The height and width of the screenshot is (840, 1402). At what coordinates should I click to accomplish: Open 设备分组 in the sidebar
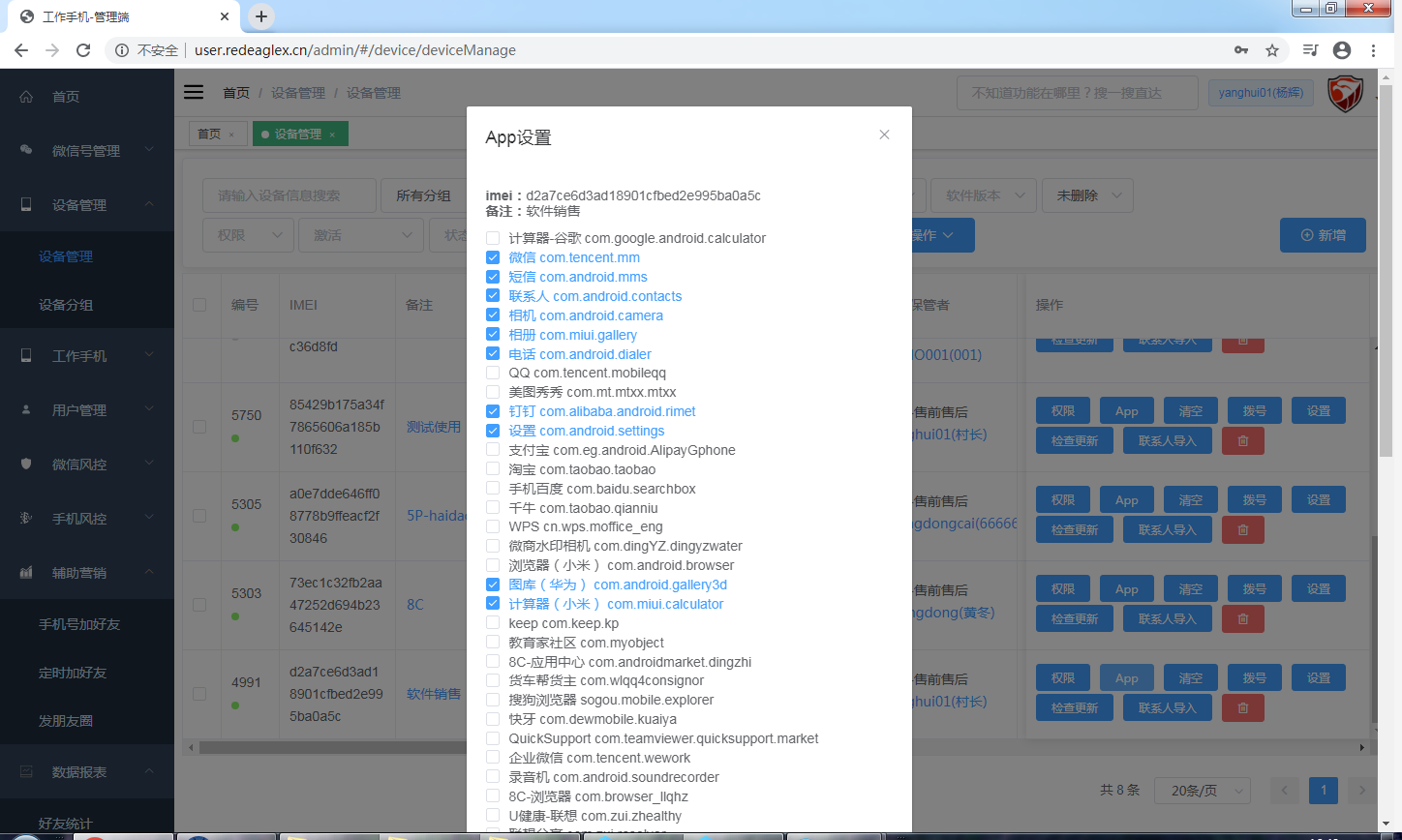(66, 305)
